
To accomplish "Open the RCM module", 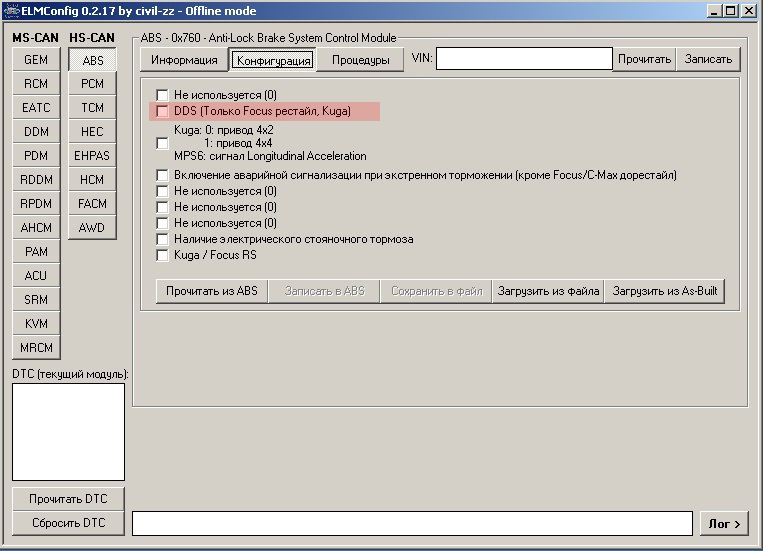I will (x=36, y=84).
